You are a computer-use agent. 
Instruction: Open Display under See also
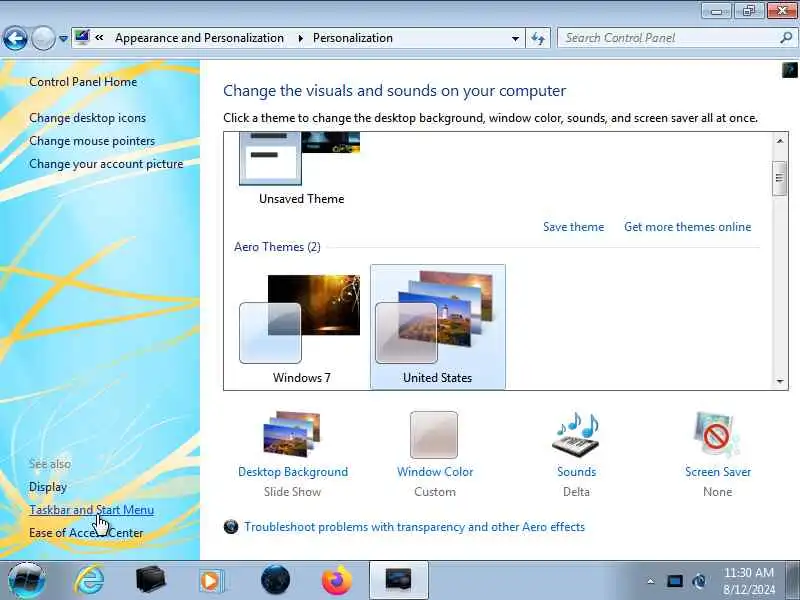pyautogui.click(x=48, y=487)
